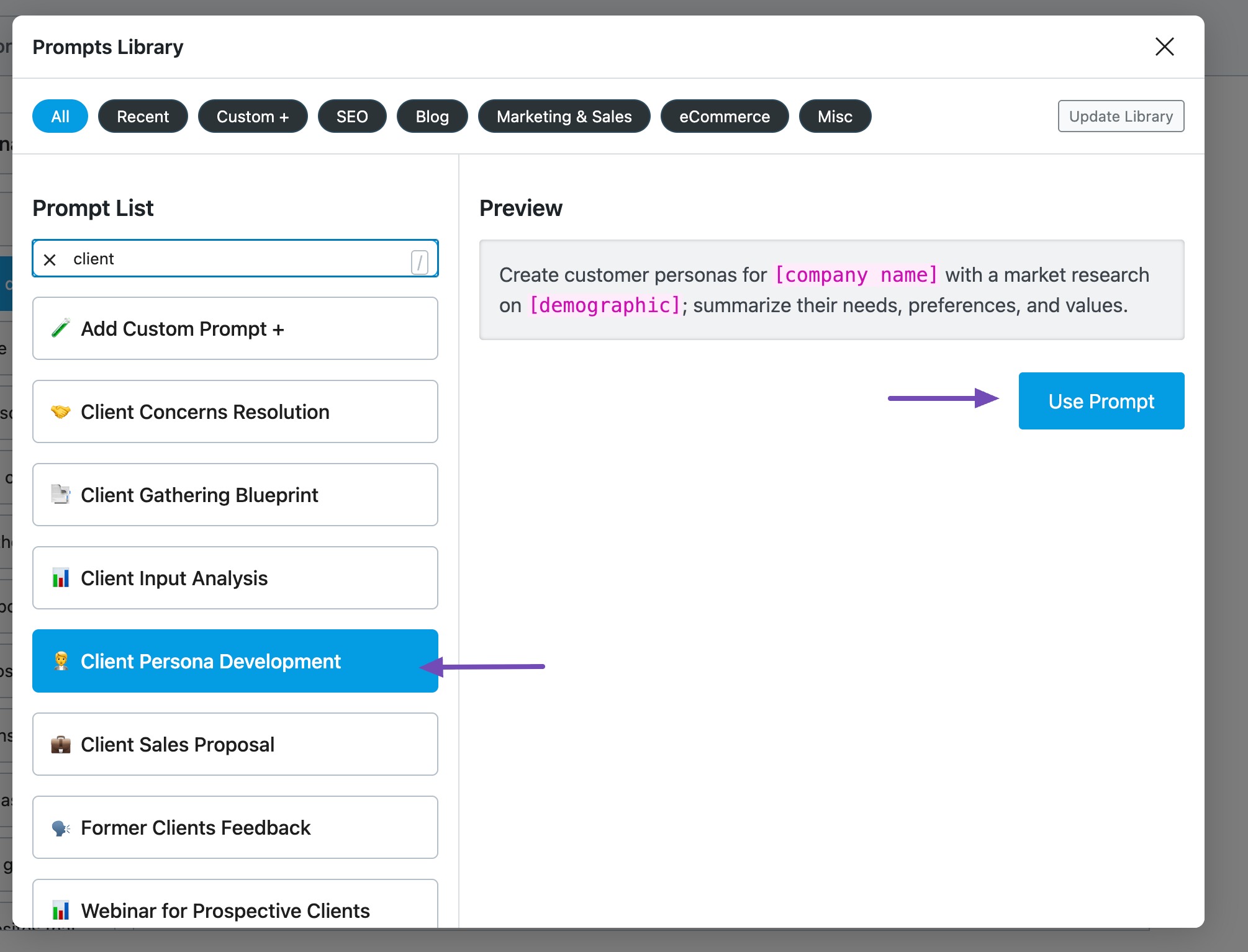The image size is (1248, 952).
Task: Open the Custom + category
Action: coord(253,116)
